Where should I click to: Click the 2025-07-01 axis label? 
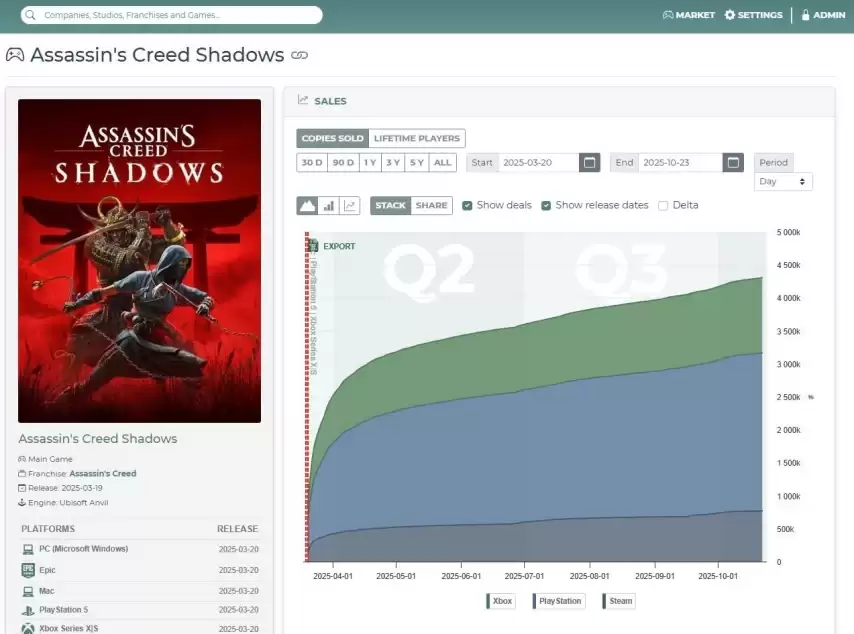point(524,576)
